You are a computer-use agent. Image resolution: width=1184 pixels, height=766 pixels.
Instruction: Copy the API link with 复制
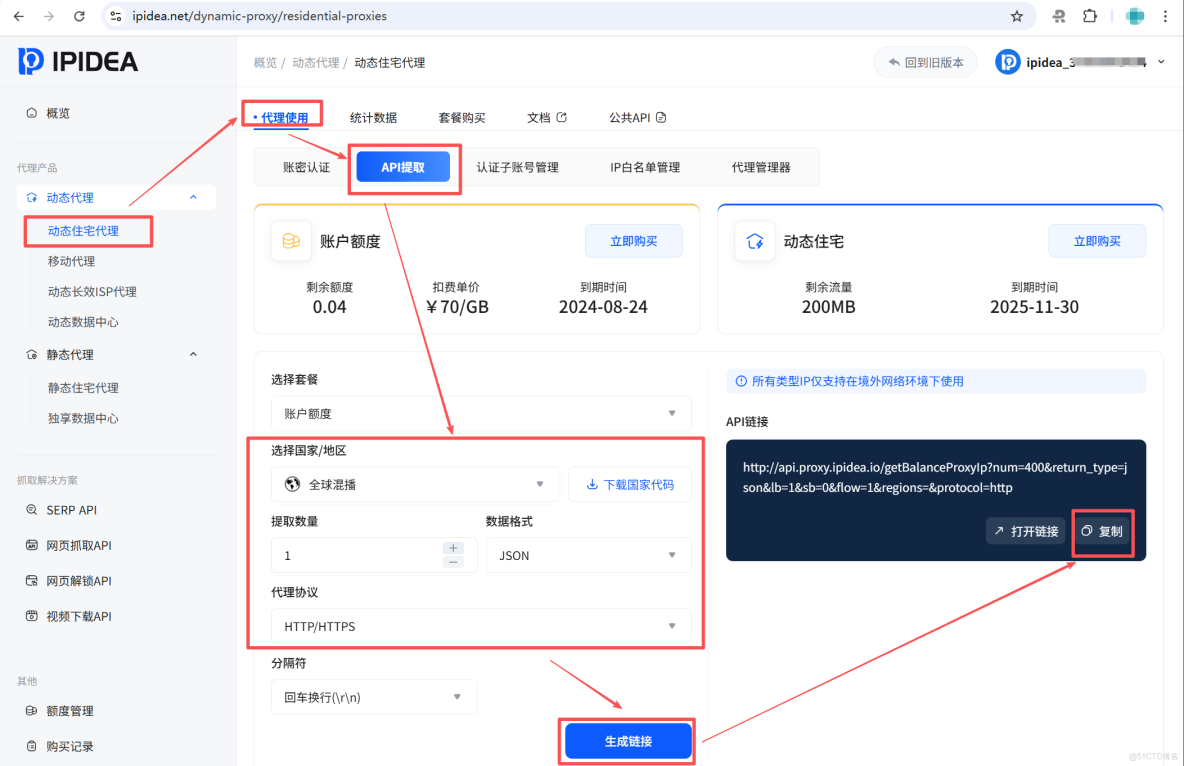coord(1103,532)
